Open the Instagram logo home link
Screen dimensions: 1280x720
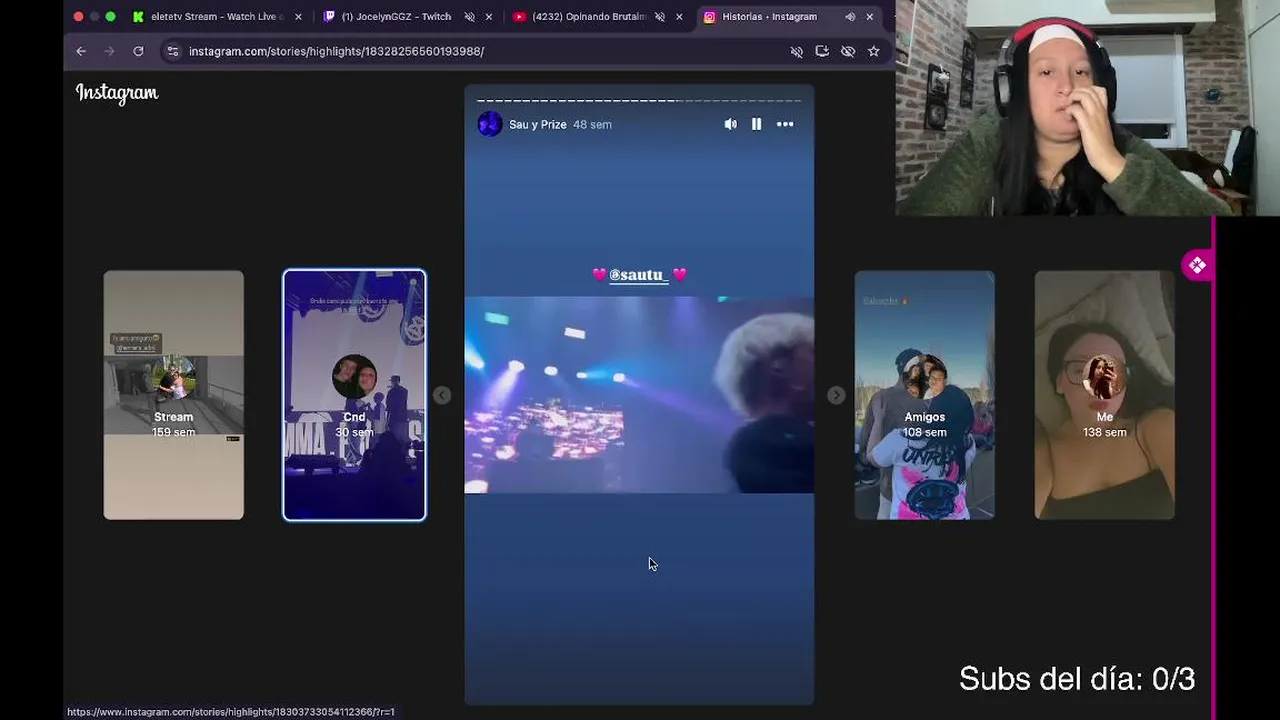click(117, 93)
